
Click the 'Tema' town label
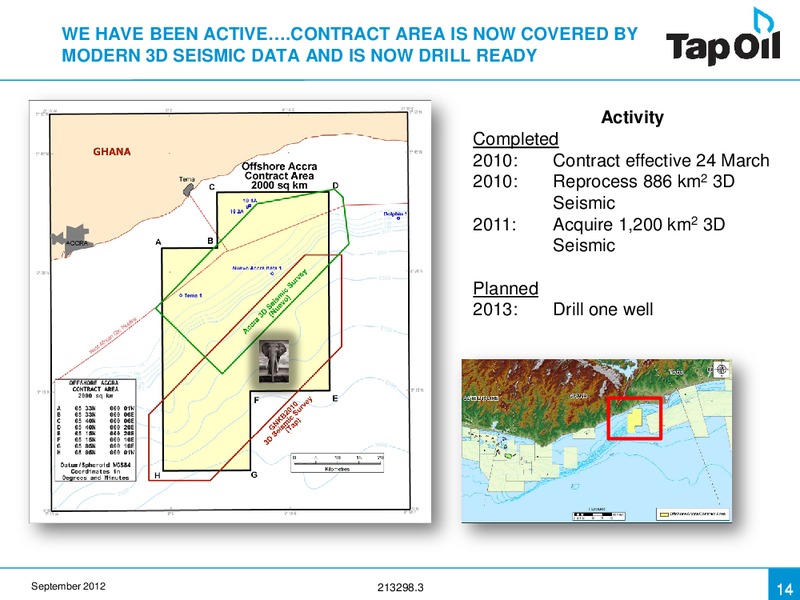coord(187,179)
